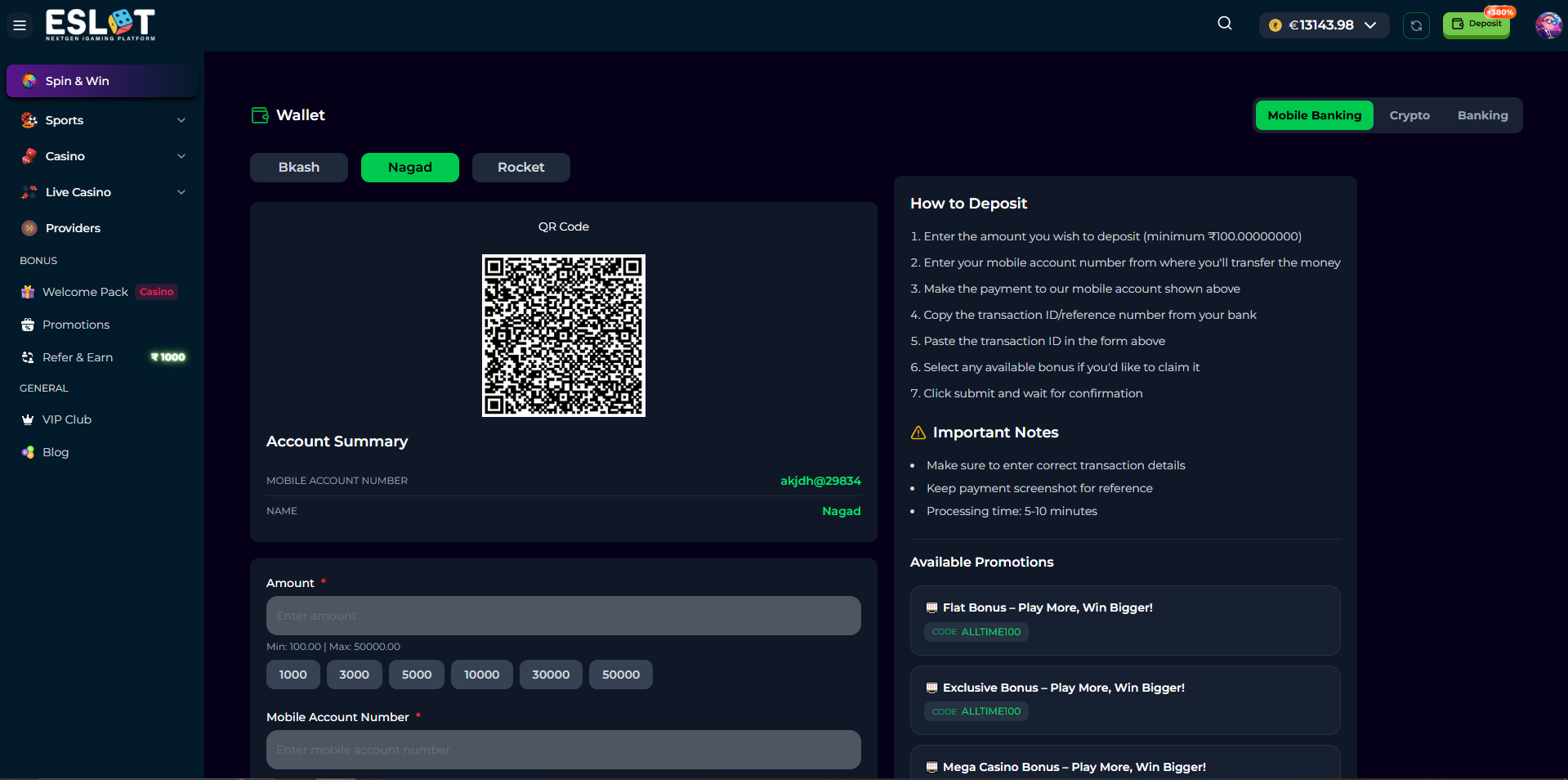
Task: Choose the 10000 quick amount
Action: click(x=482, y=675)
